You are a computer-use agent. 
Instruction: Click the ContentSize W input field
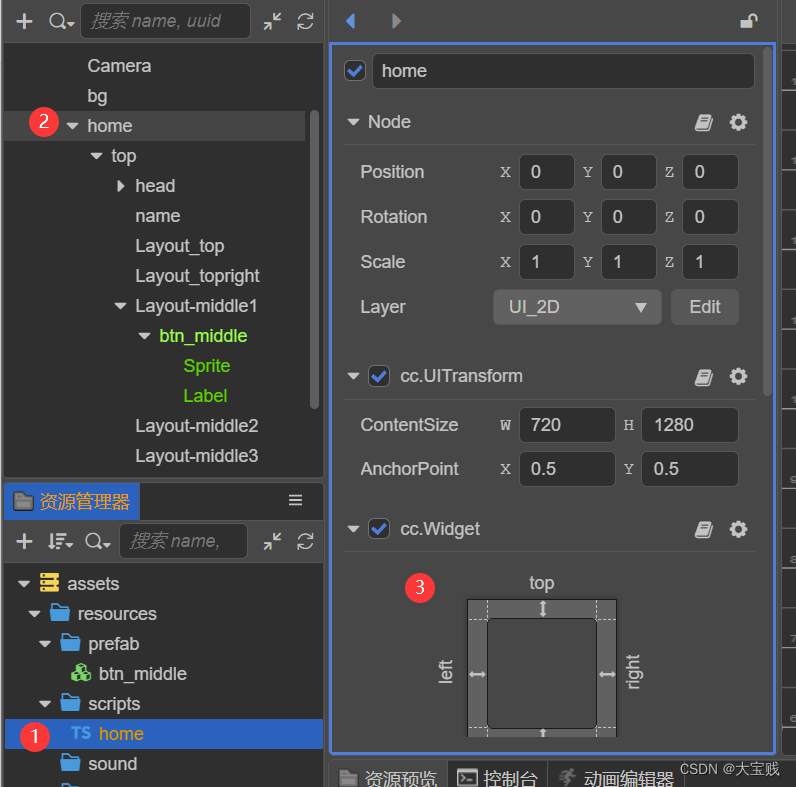pos(566,425)
